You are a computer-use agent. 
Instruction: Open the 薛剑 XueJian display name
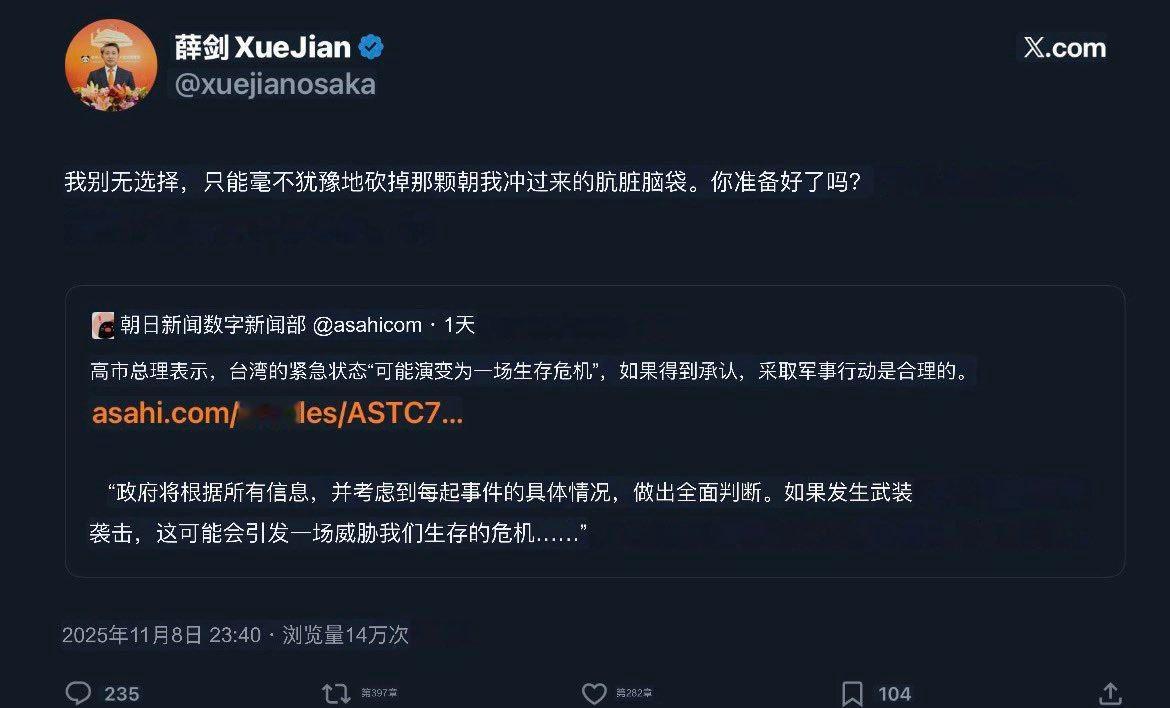coord(263,47)
